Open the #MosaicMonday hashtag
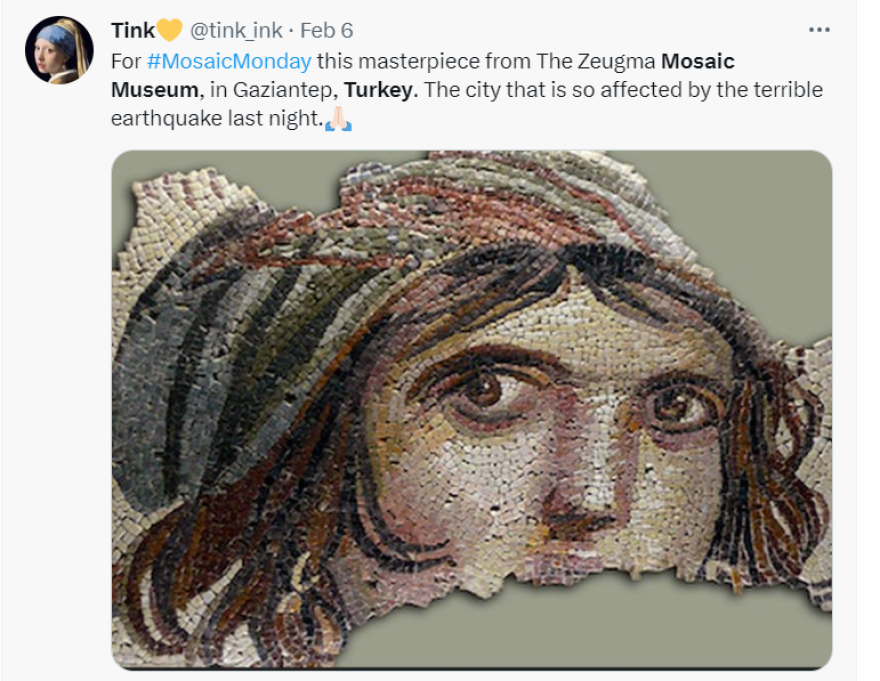Viewport: 880px width, 681px height. (229, 61)
